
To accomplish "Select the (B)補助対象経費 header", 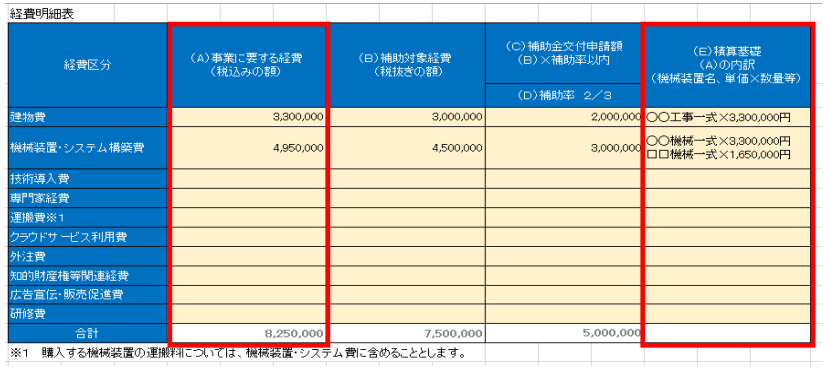I will 405,65.
